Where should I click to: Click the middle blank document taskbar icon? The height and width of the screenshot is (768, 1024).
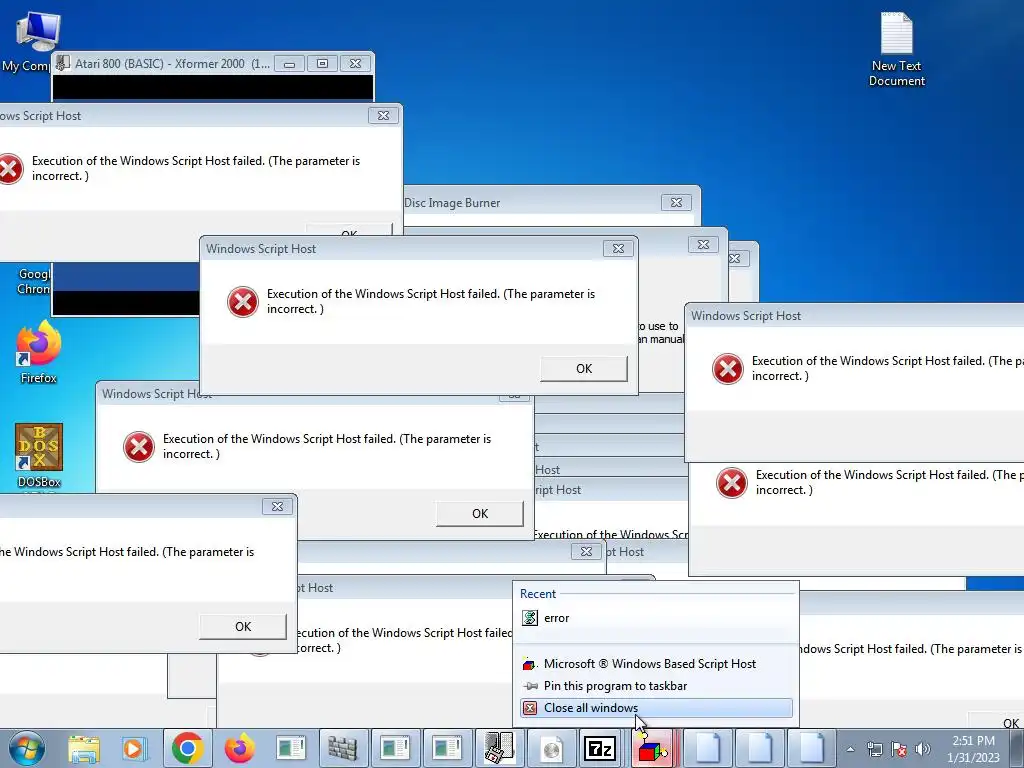[760, 748]
